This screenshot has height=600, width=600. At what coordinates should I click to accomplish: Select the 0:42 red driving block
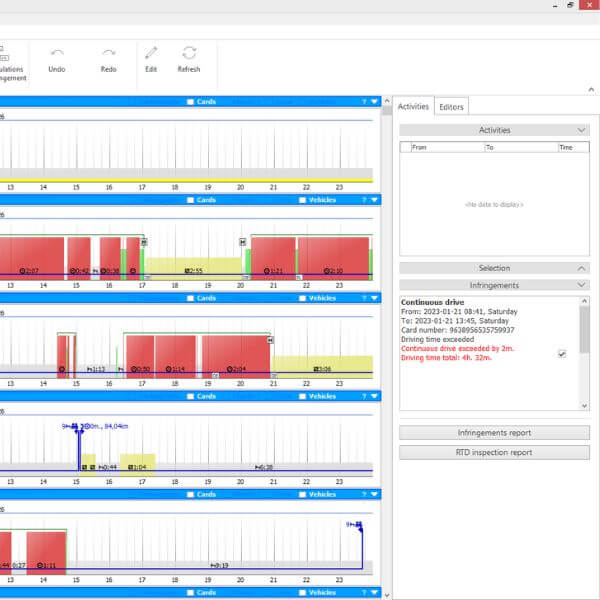point(79,258)
